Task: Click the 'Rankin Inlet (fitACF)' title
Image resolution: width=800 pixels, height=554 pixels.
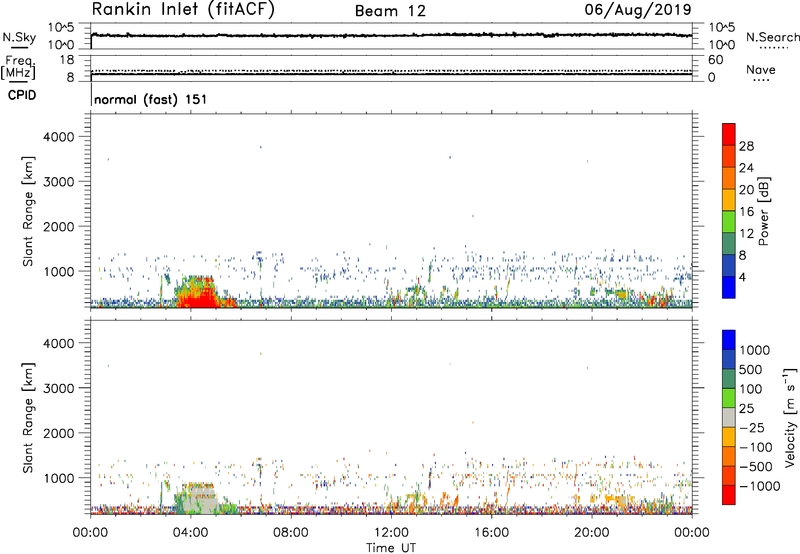Action: 183,10
